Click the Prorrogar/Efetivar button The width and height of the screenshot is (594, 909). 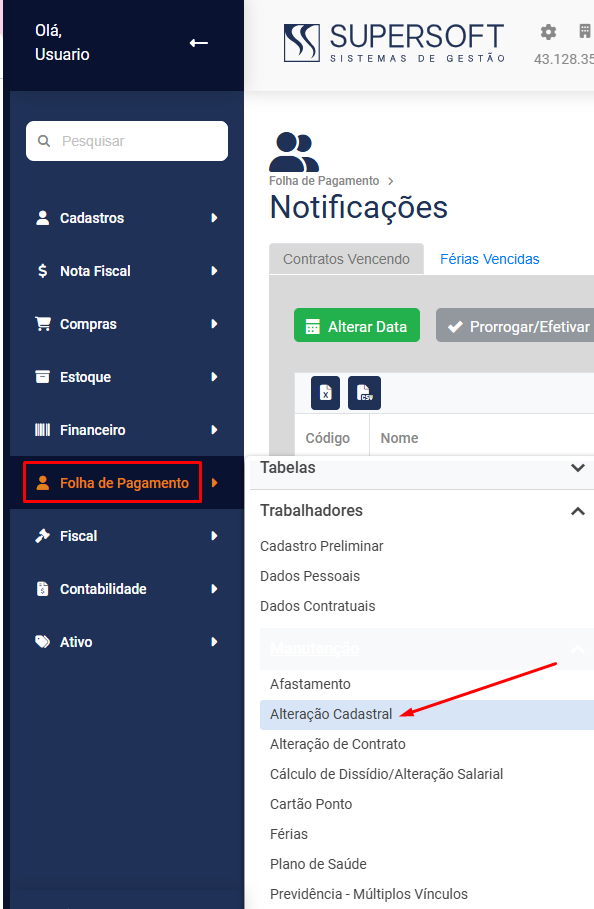click(516, 325)
